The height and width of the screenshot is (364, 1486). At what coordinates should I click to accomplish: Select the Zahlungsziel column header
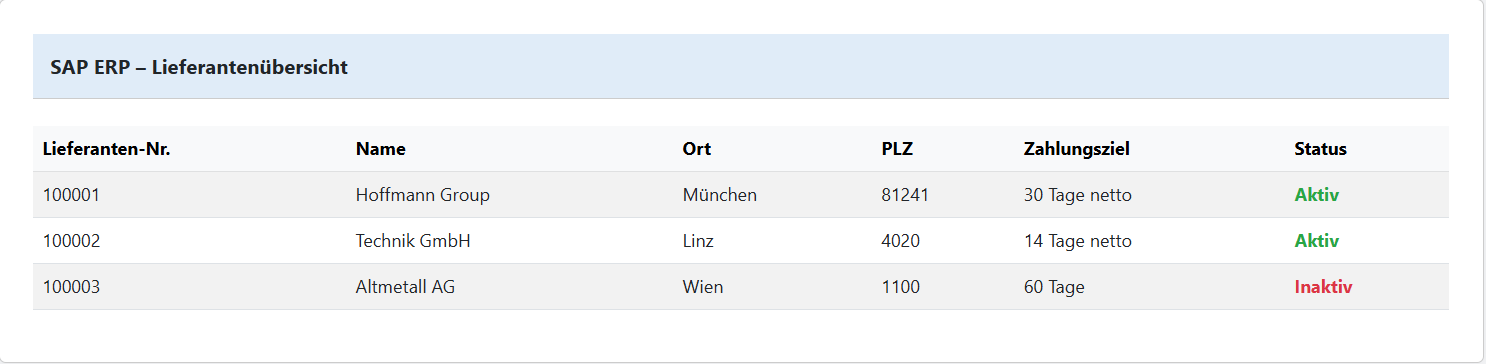pos(1077,149)
